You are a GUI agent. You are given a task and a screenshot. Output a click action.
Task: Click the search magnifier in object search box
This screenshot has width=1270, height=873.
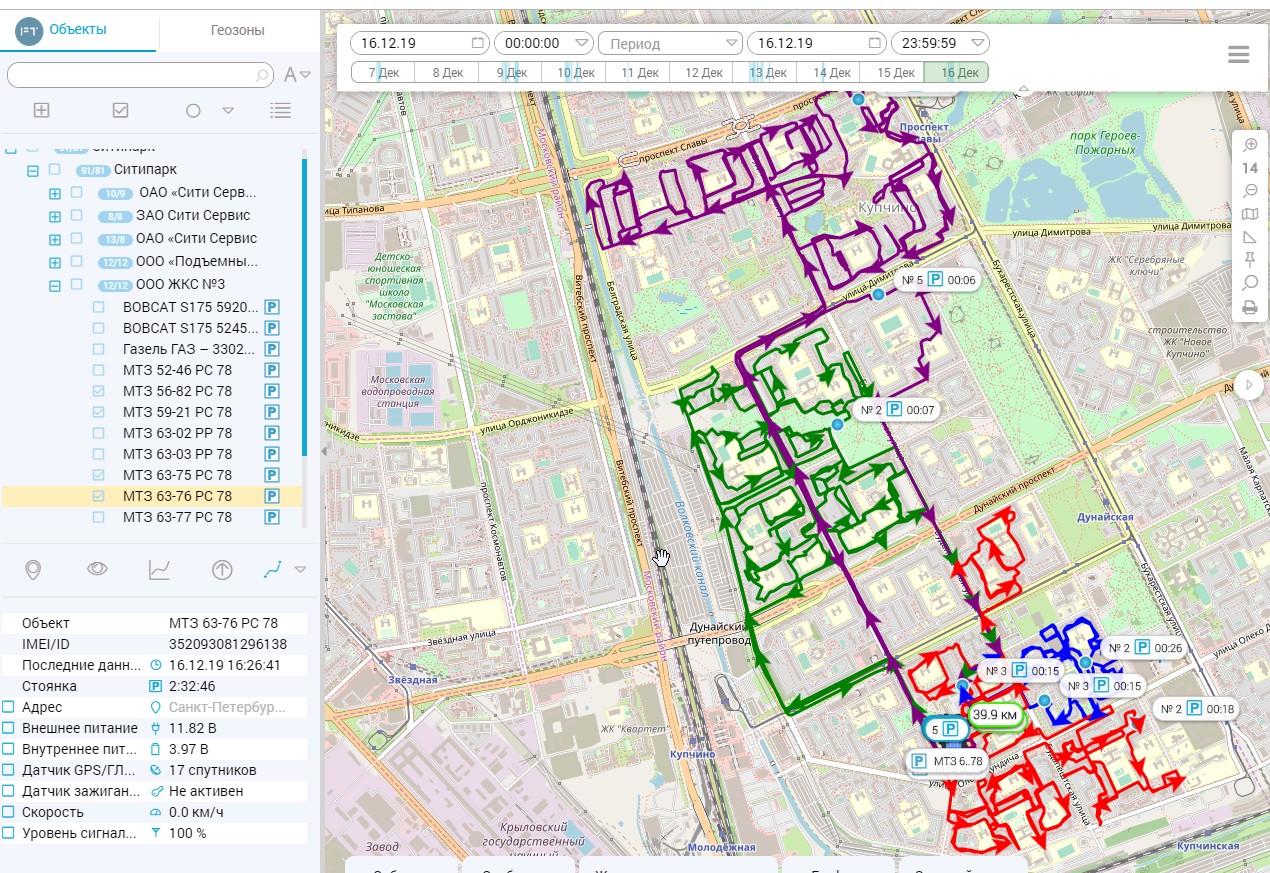pyautogui.click(x=262, y=75)
